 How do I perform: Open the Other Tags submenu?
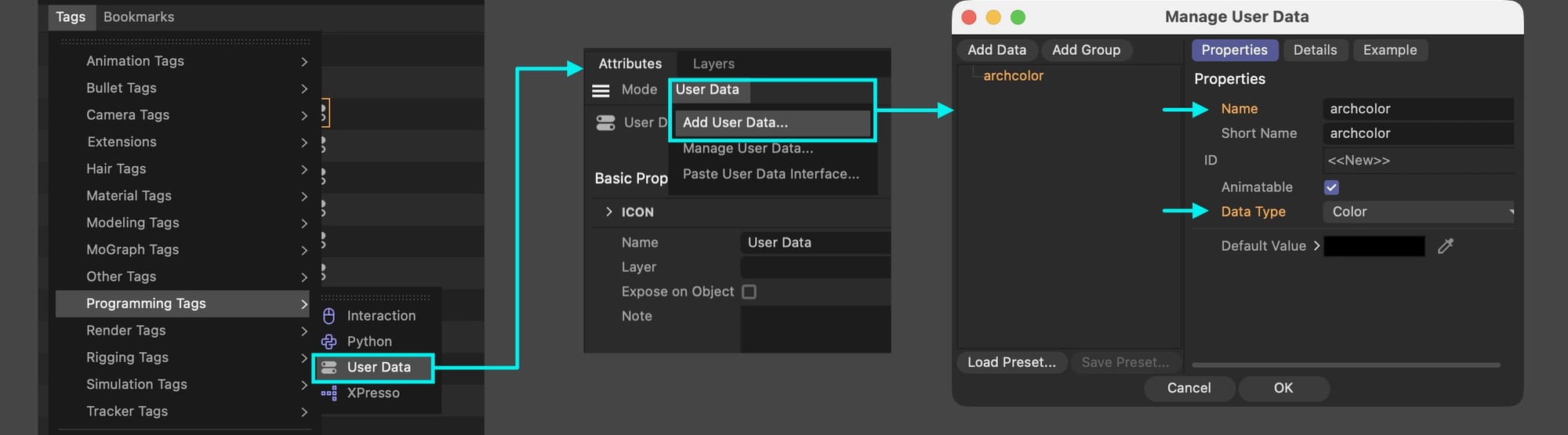point(182,277)
